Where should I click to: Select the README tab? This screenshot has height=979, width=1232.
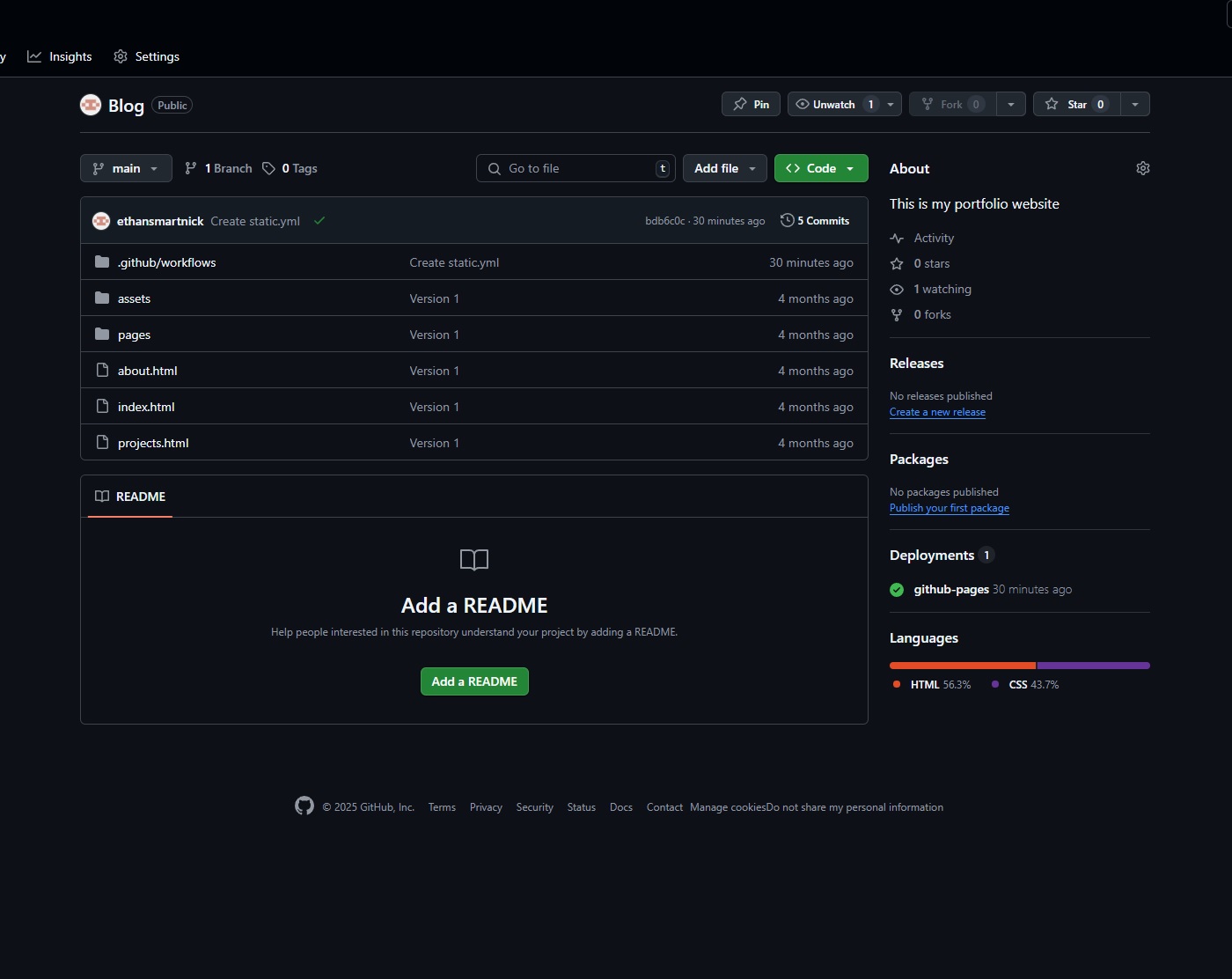[x=130, y=497]
